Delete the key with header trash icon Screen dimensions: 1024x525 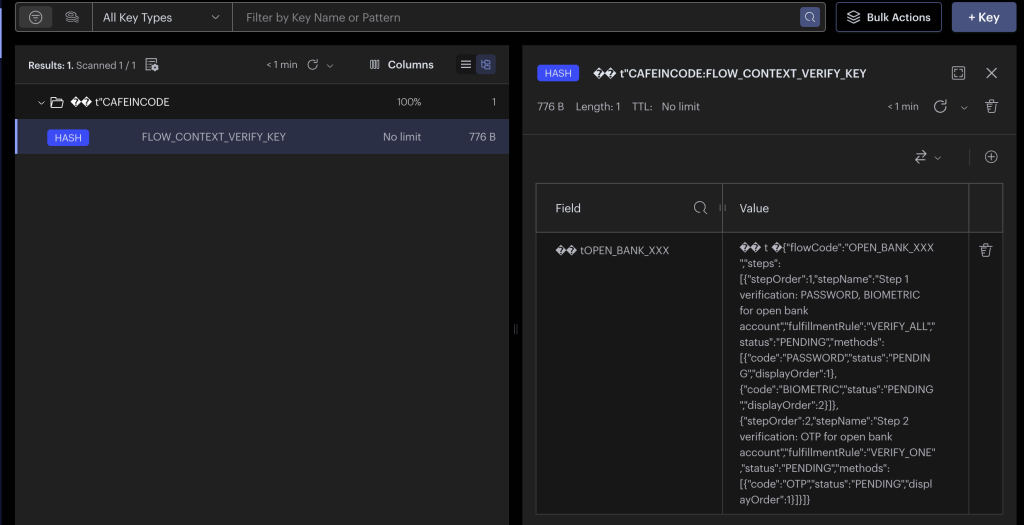pyautogui.click(x=991, y=106)
